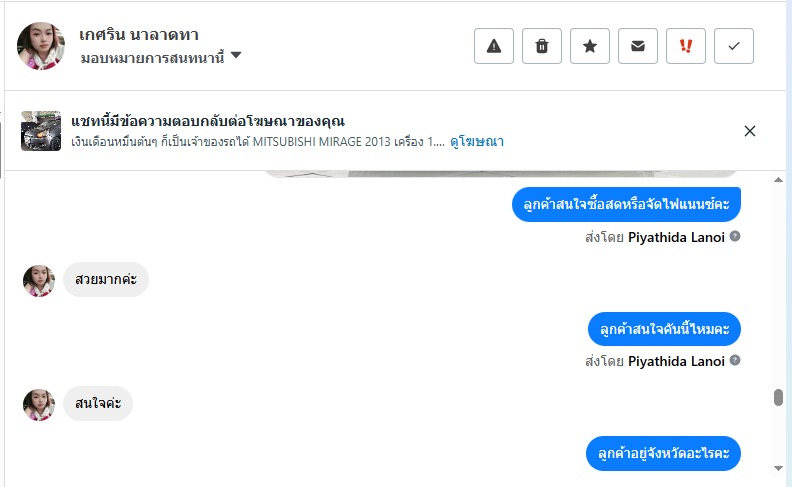The height and width of the screenshot is (487, 792).
Task: Click the customer name เกศริน นาลาดทา
Action: [139, 35]
